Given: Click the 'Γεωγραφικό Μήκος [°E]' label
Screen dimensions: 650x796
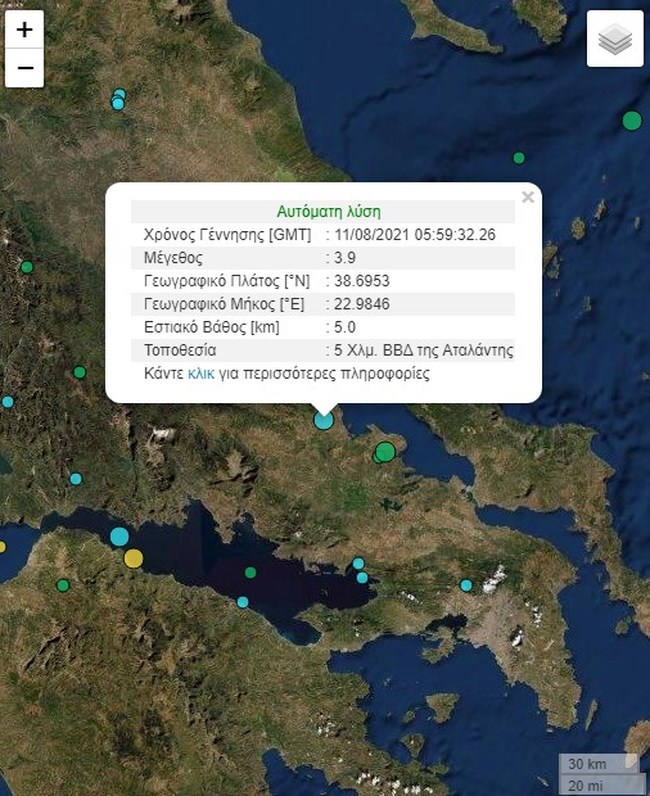Looking at the screenshot, I should pos(224,304).
